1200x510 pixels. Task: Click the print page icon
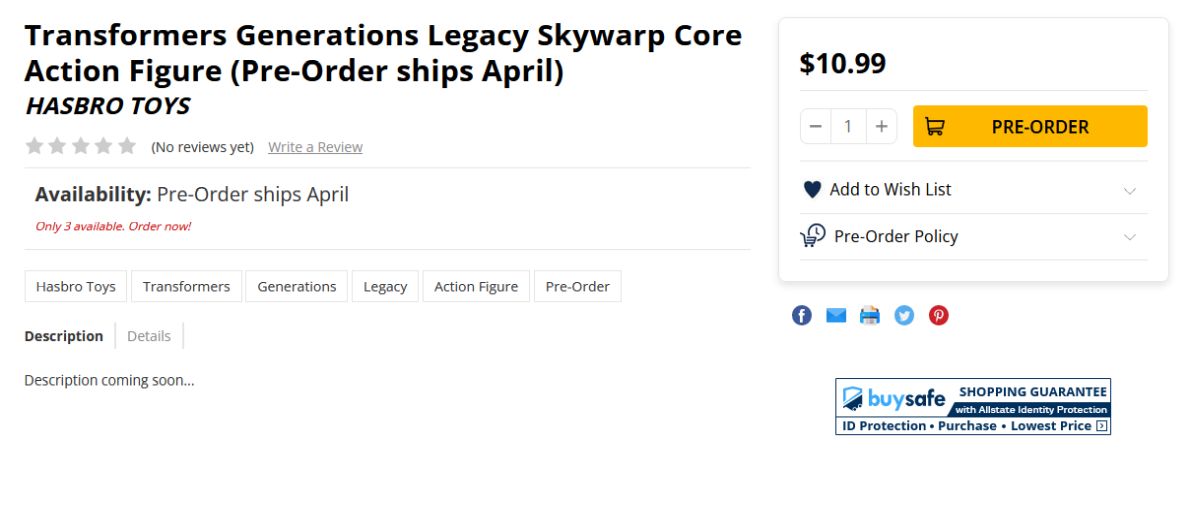870,316
